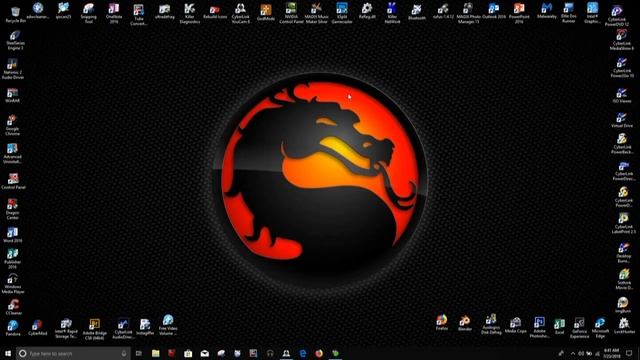Open NVIDIA Control Panel shortcut
The height and width of the screenshot is (360, 640).
[x=291, y=13]
